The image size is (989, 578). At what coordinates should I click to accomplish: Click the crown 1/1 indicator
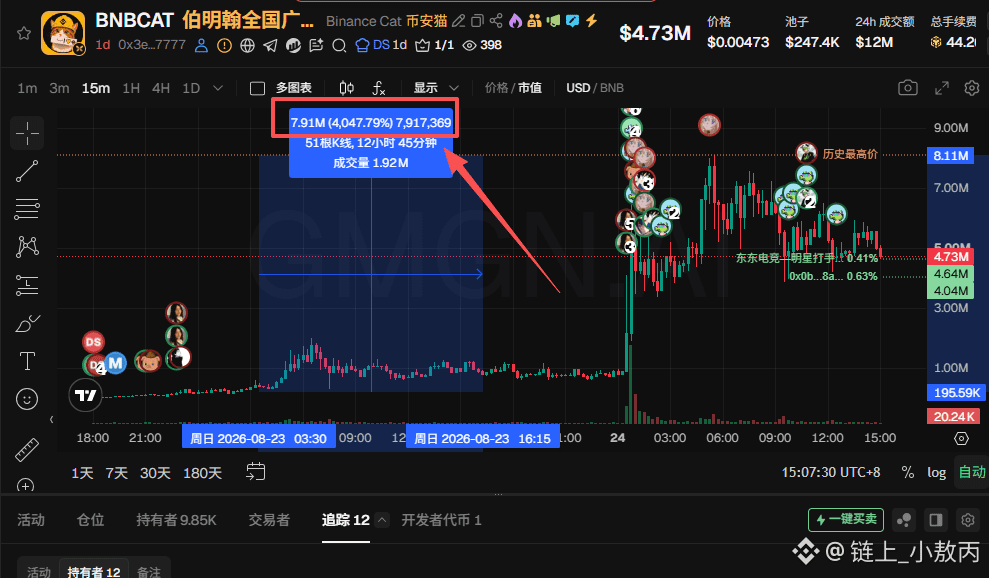point(435,45)
